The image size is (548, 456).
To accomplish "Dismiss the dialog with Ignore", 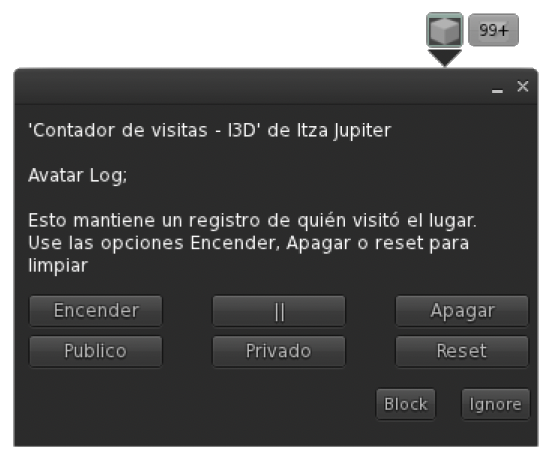I will 496,404.
